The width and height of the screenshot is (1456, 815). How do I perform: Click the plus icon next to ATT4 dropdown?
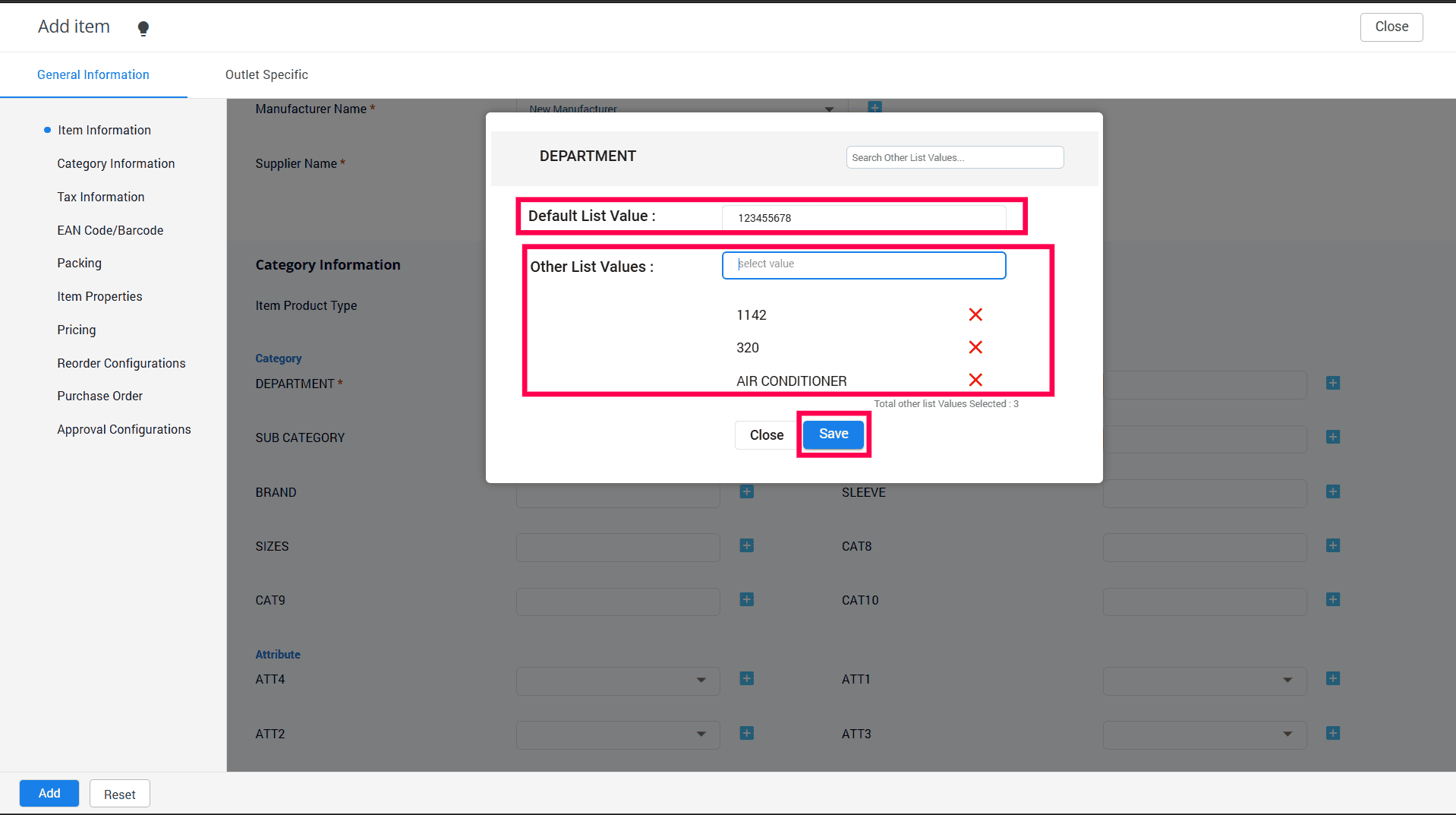(747, 678)
